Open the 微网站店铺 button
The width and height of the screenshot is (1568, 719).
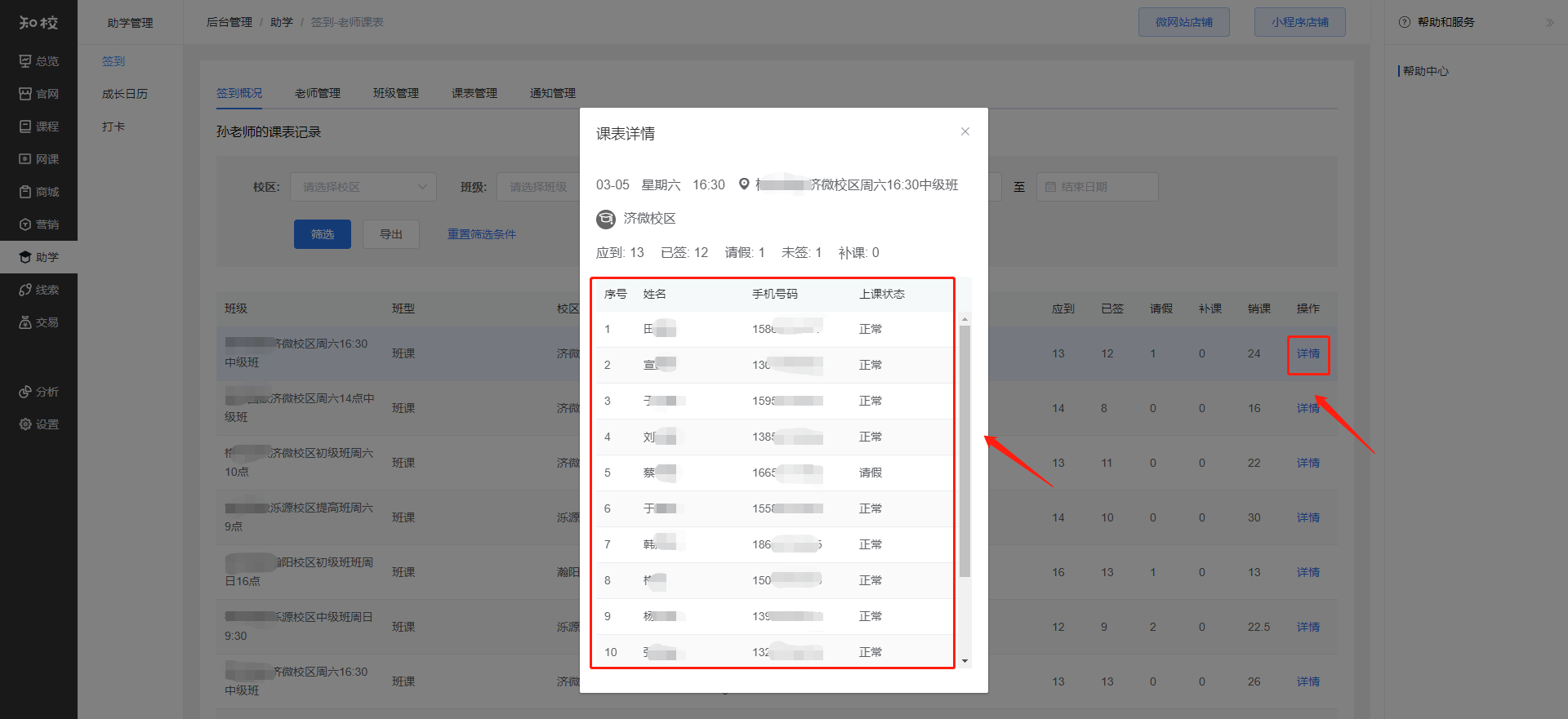(1183, 22)
